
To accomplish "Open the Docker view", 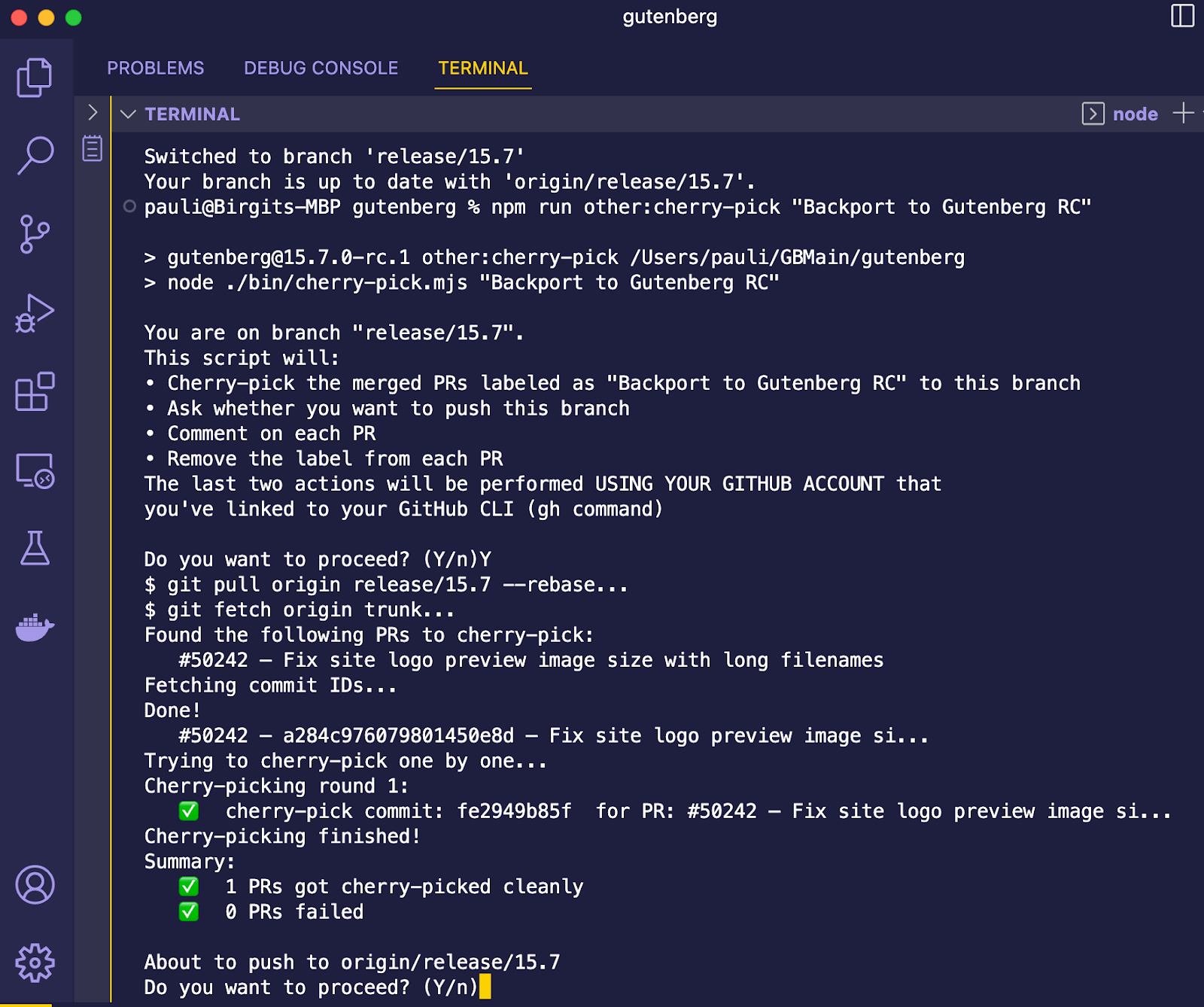I will point(35,627).
